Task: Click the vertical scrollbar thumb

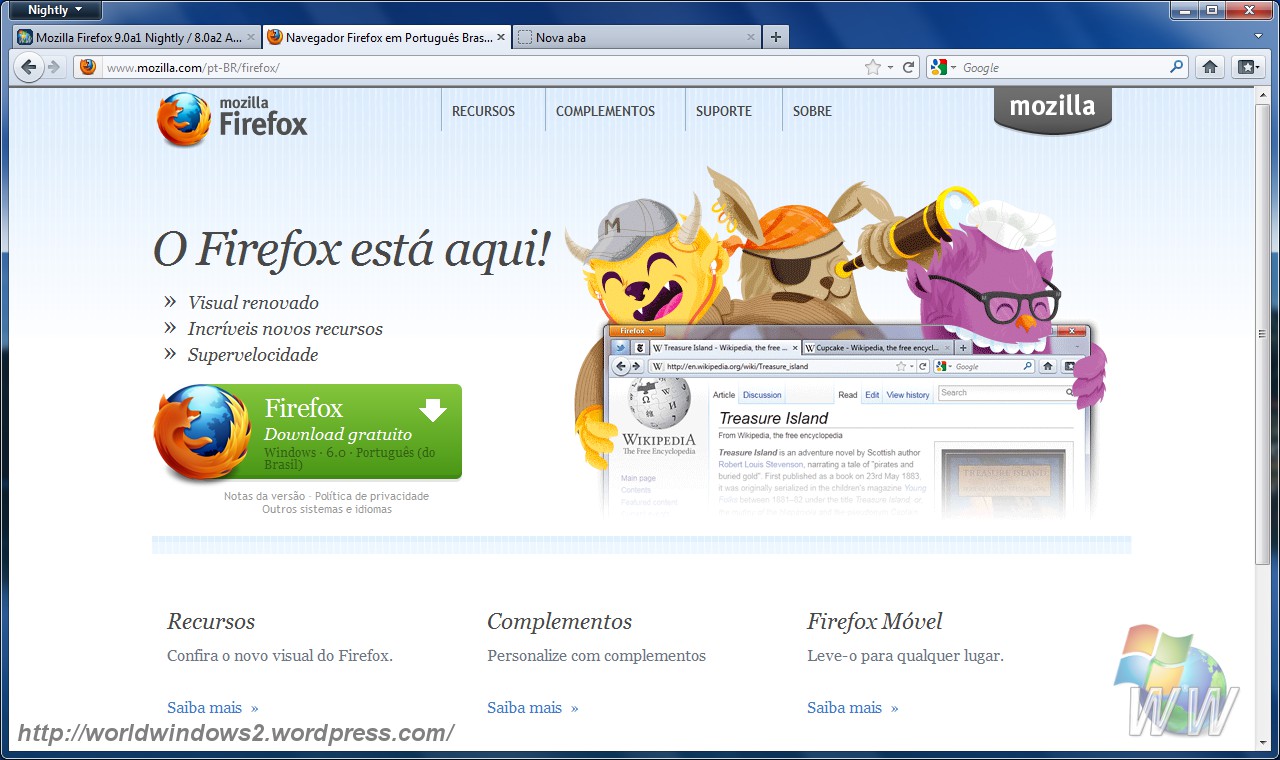Action: (x=1262, y=333)
